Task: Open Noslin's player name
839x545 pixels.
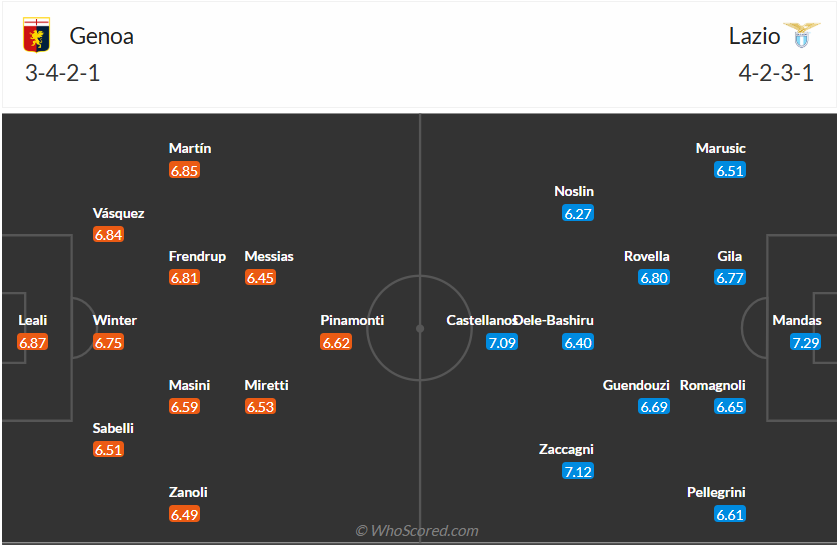Action: 574,191
